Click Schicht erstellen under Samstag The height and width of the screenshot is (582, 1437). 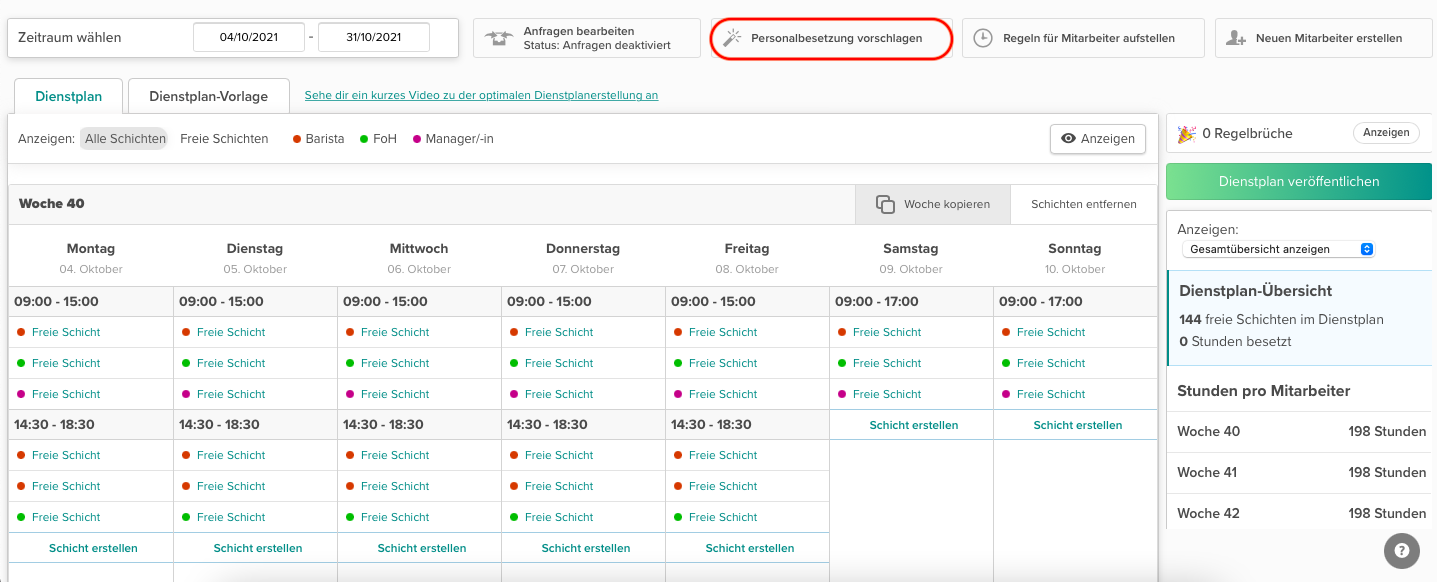(913, 425)
